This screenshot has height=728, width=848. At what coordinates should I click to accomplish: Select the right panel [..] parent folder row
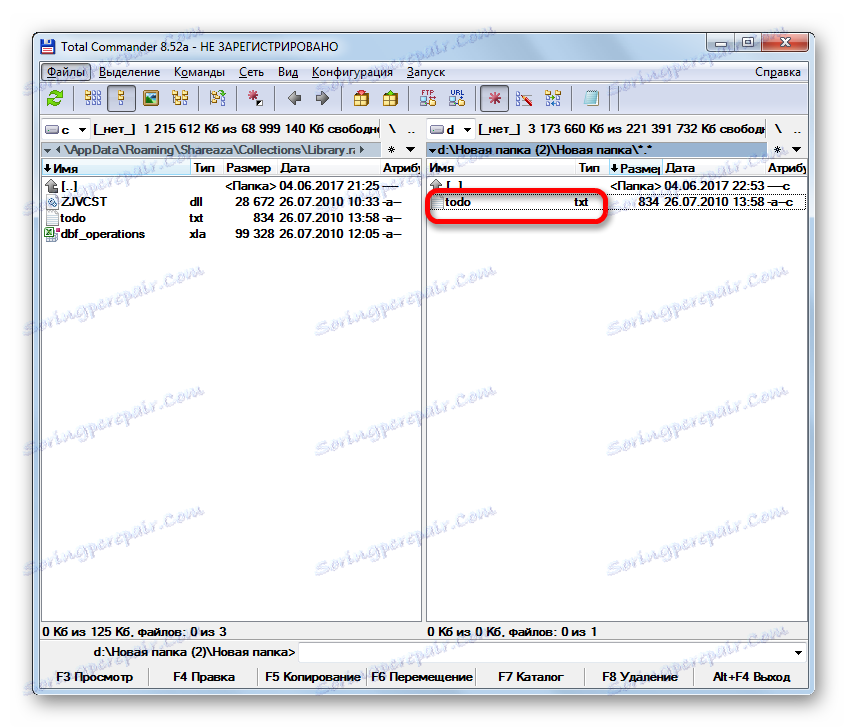point(617,186)
